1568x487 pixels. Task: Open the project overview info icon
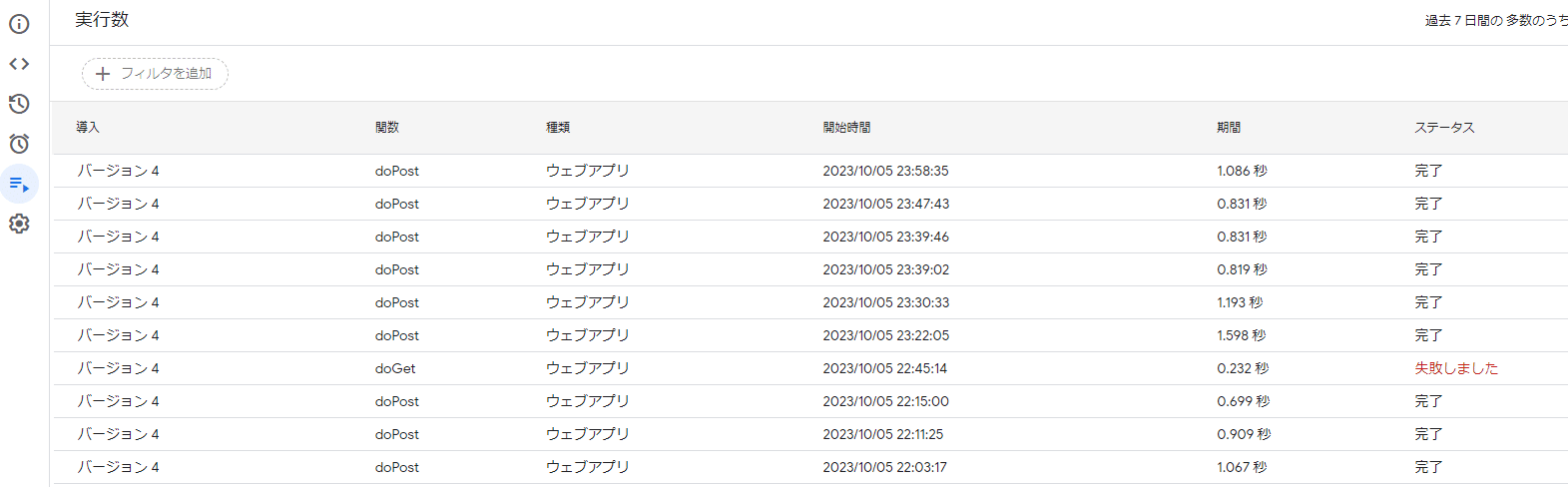coord(19,24)
